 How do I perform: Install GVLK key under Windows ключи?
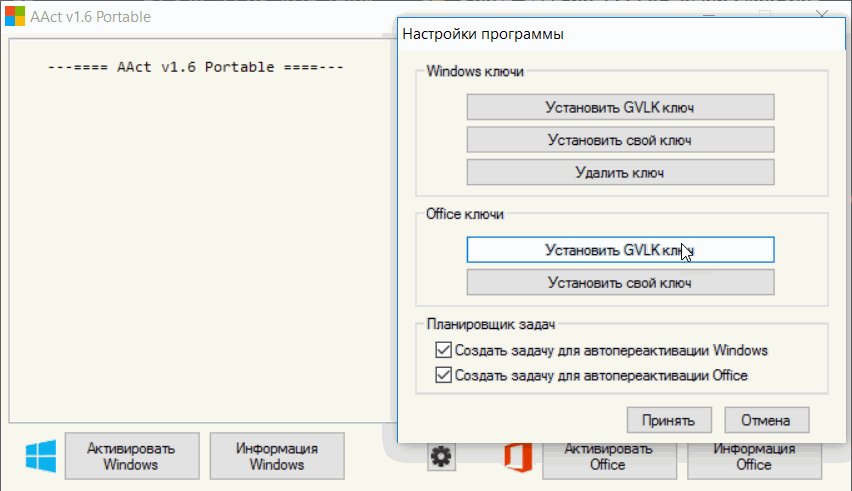(620, 107)
